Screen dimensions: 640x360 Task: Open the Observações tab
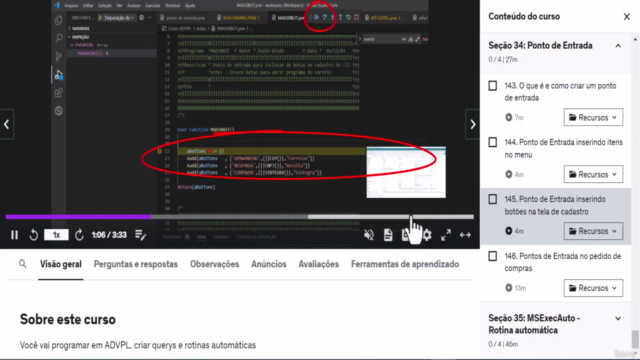coord(214,264)
